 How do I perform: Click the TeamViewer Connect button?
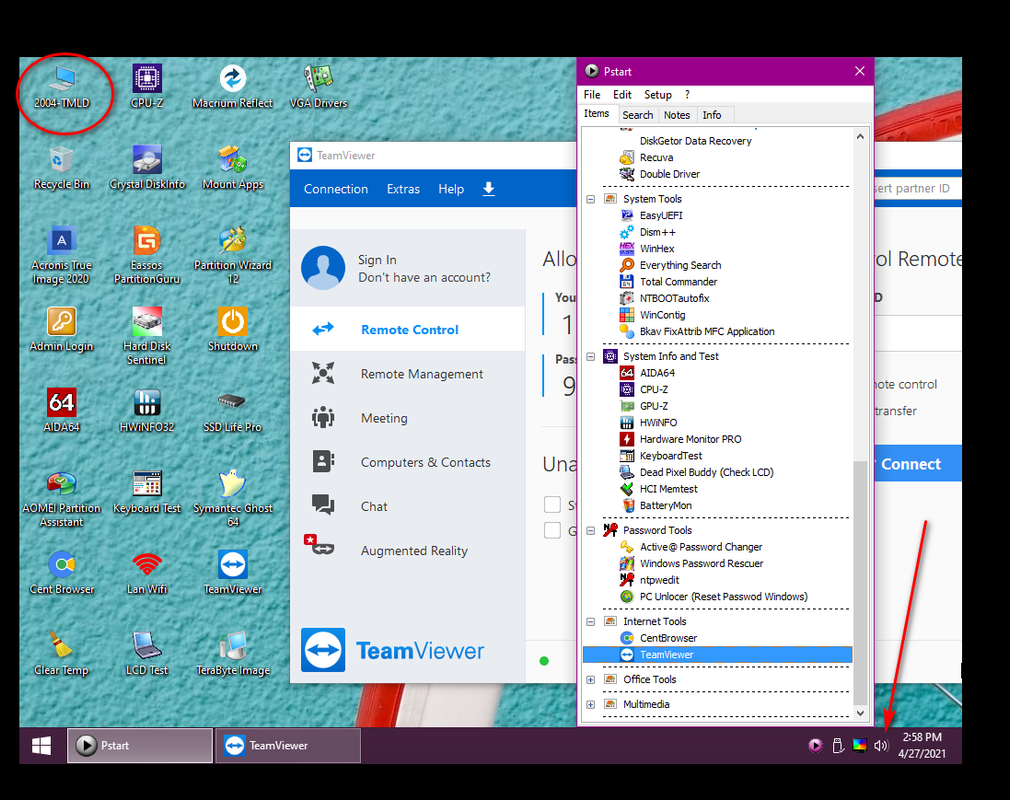pyautogui.click(x=918, y=464)
